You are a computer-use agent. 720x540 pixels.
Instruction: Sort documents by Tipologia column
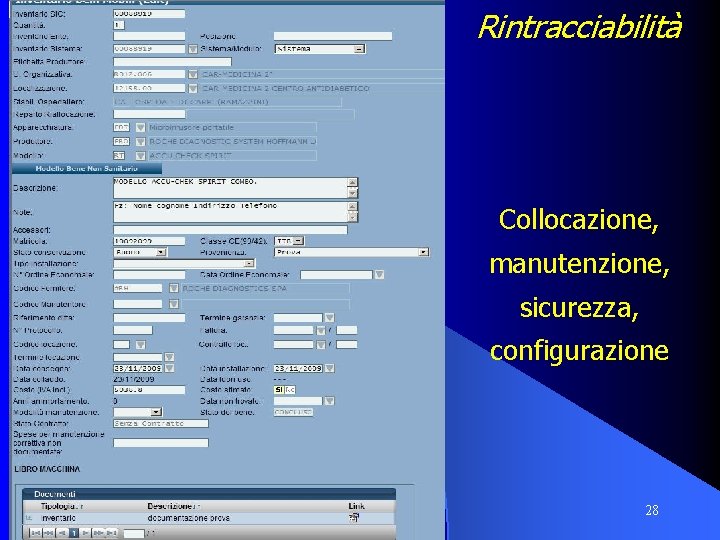point(62,506)
